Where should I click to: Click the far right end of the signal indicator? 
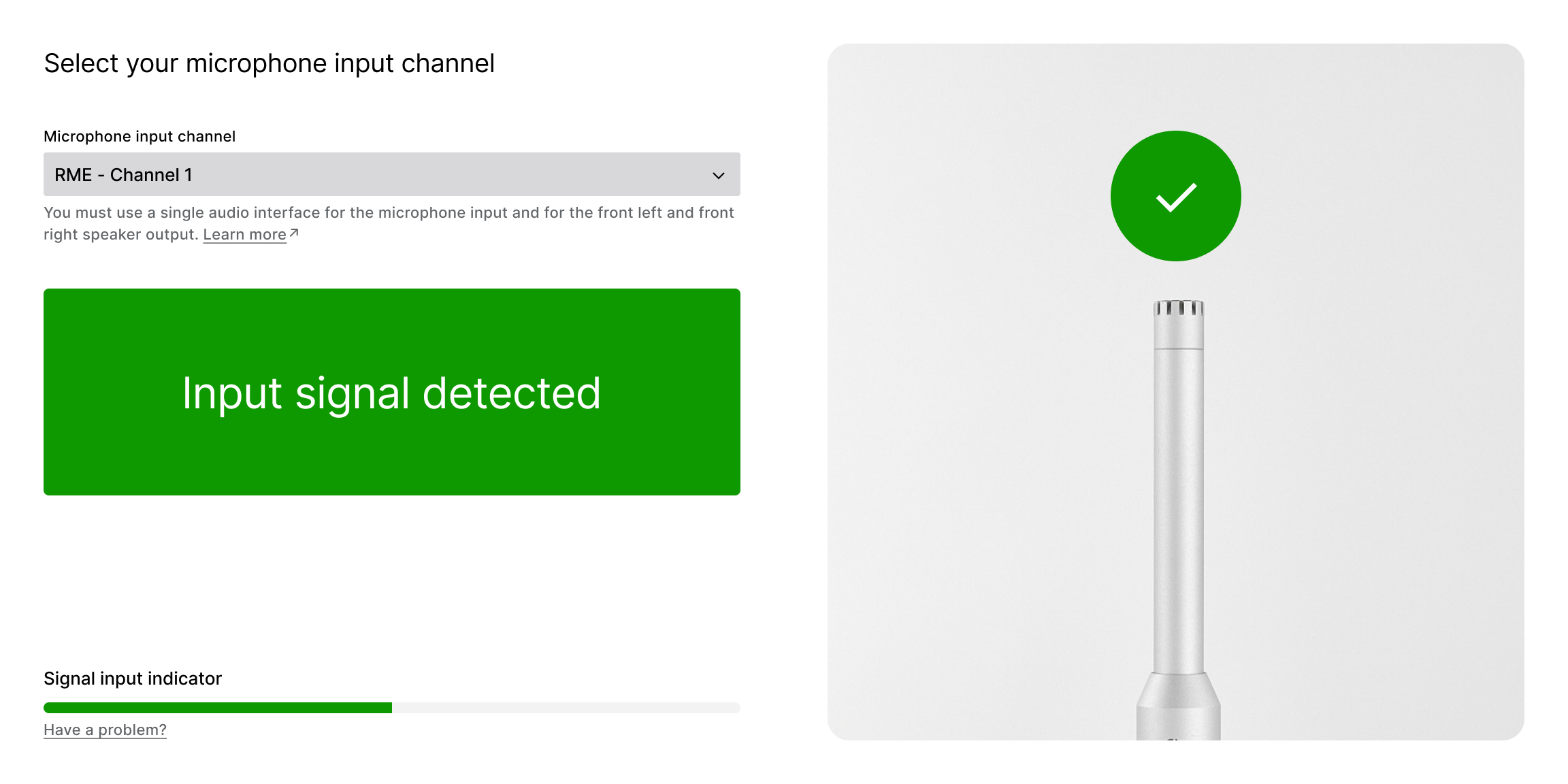click(735, 708)
